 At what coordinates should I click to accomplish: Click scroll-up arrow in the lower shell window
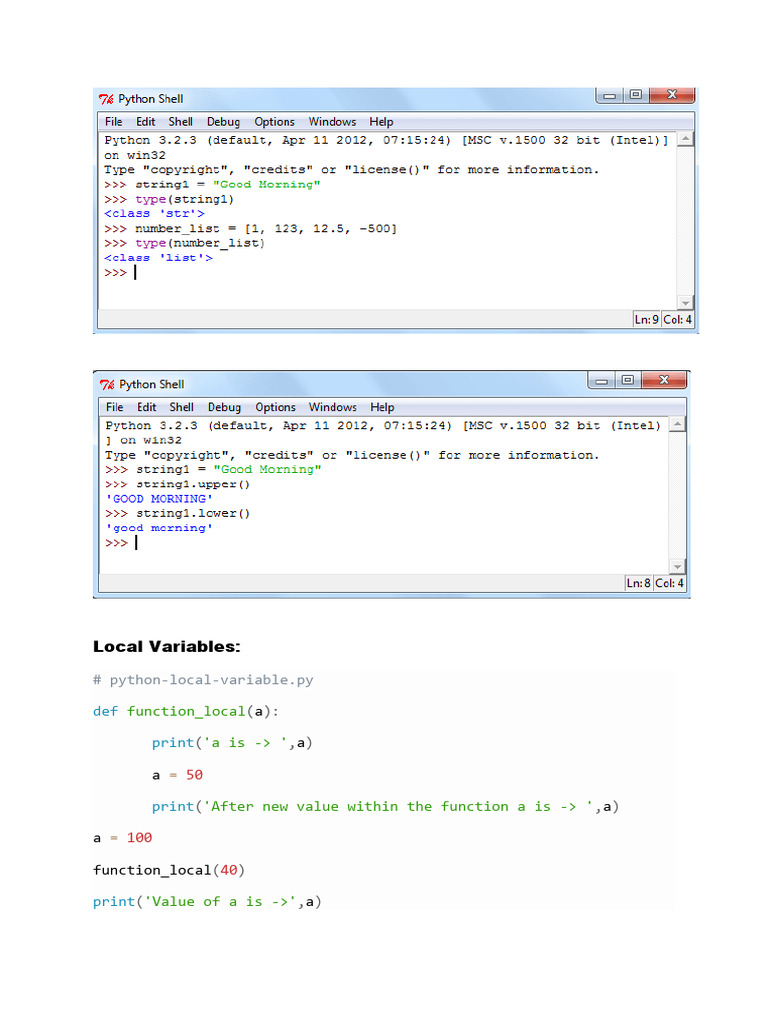pyautogui.click(x=678, y=426)
